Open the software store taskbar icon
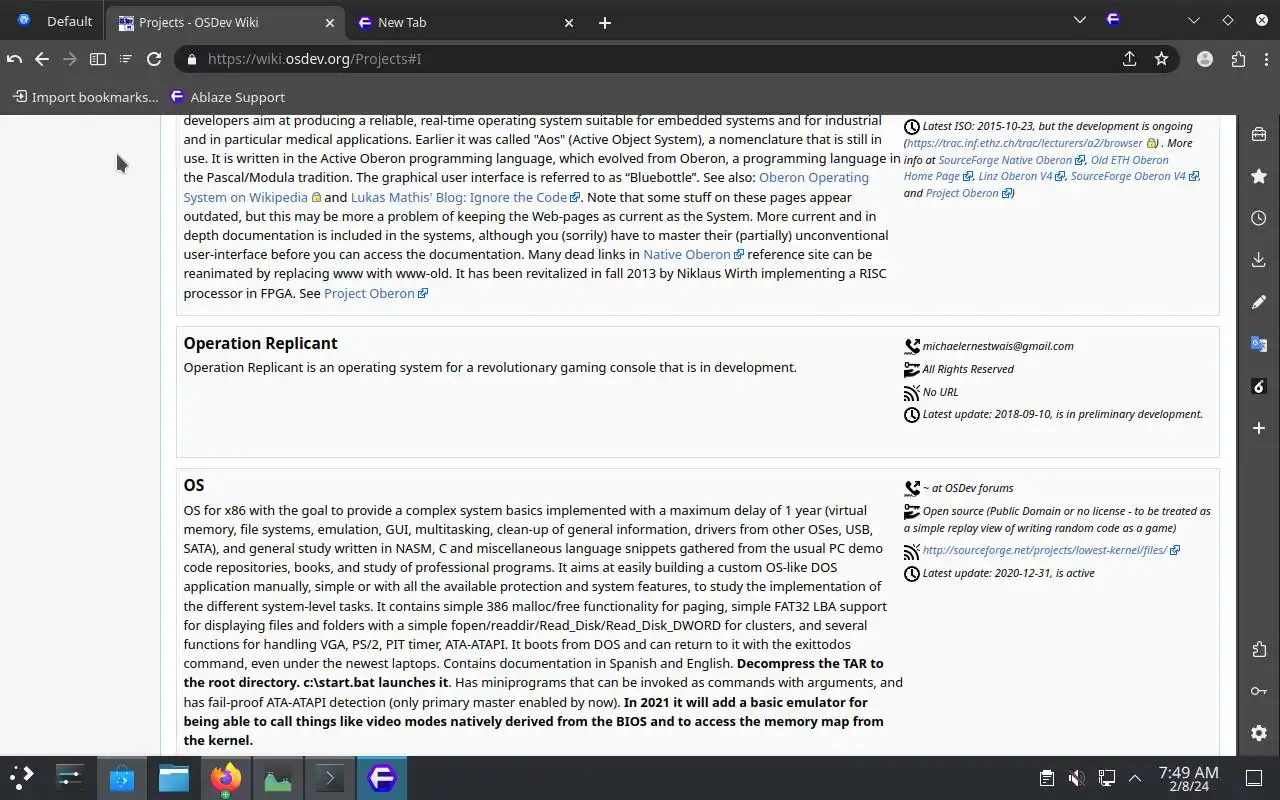 (x=122, y=777)
